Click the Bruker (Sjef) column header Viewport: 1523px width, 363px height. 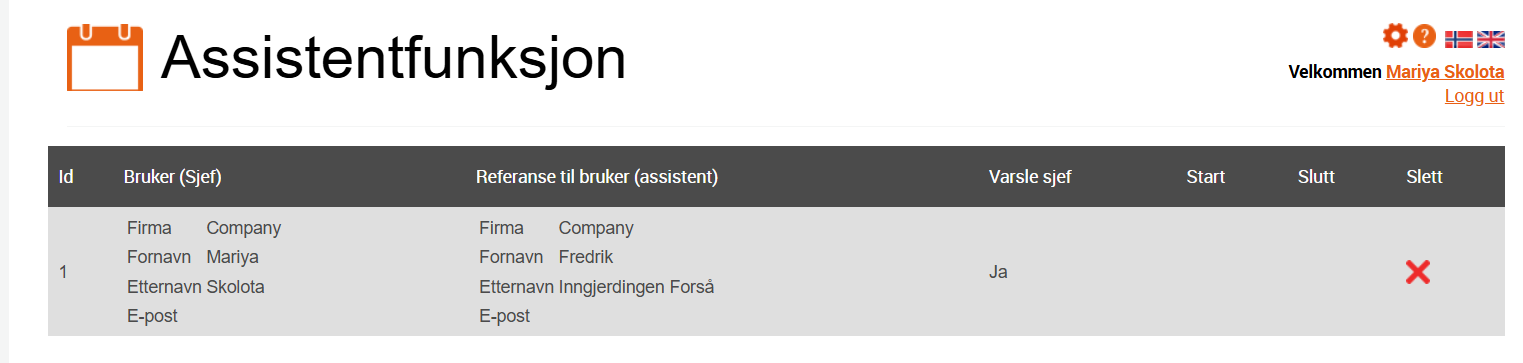coord(172,177)
